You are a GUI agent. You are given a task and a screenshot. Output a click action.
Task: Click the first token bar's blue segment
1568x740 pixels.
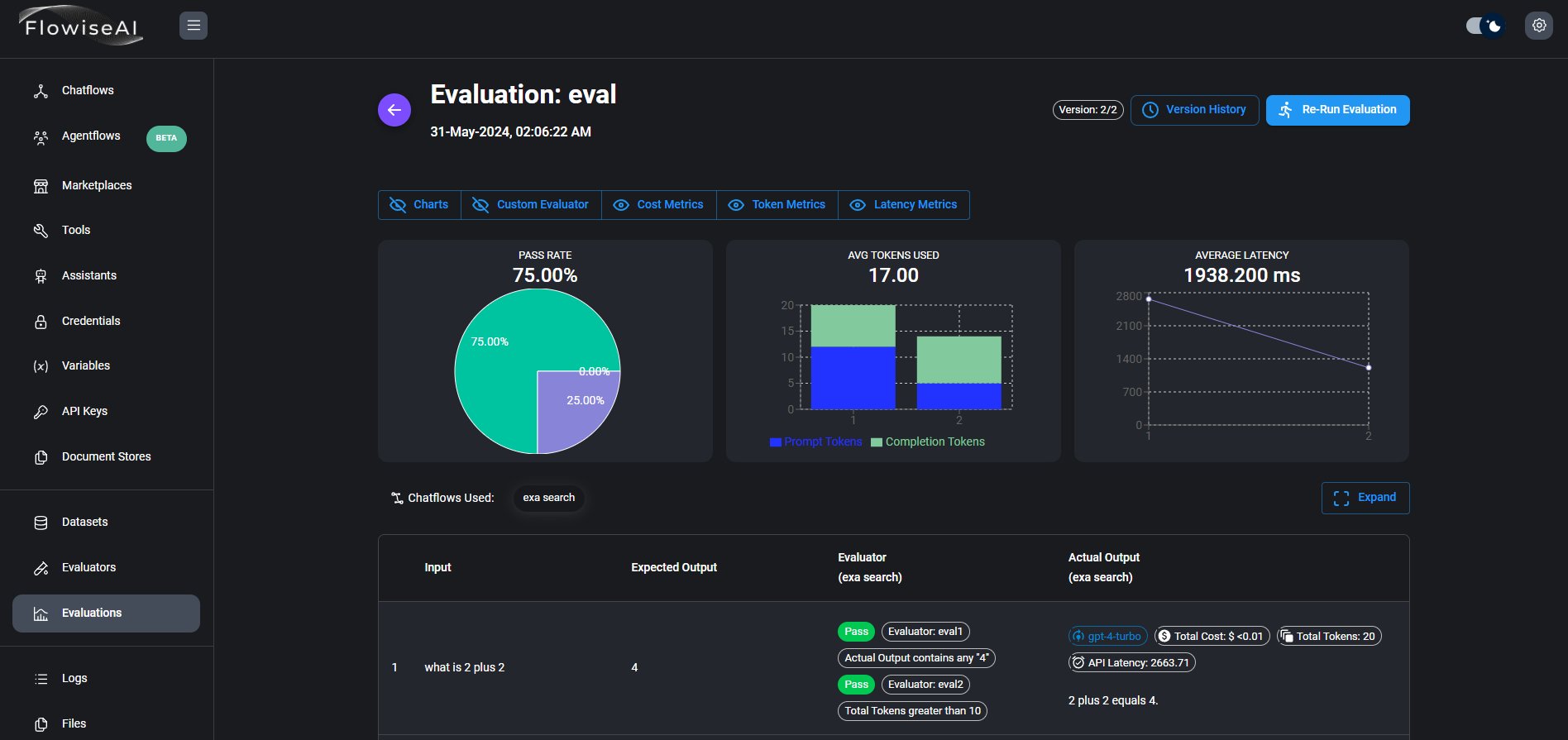(853, 378)
